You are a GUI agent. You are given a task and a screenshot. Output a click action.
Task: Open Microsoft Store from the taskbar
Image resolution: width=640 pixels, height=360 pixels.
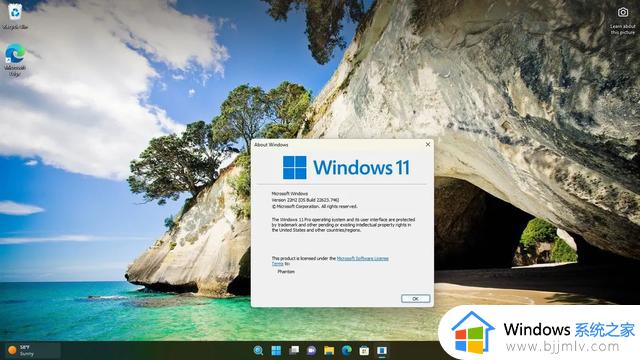coord(364,350)
